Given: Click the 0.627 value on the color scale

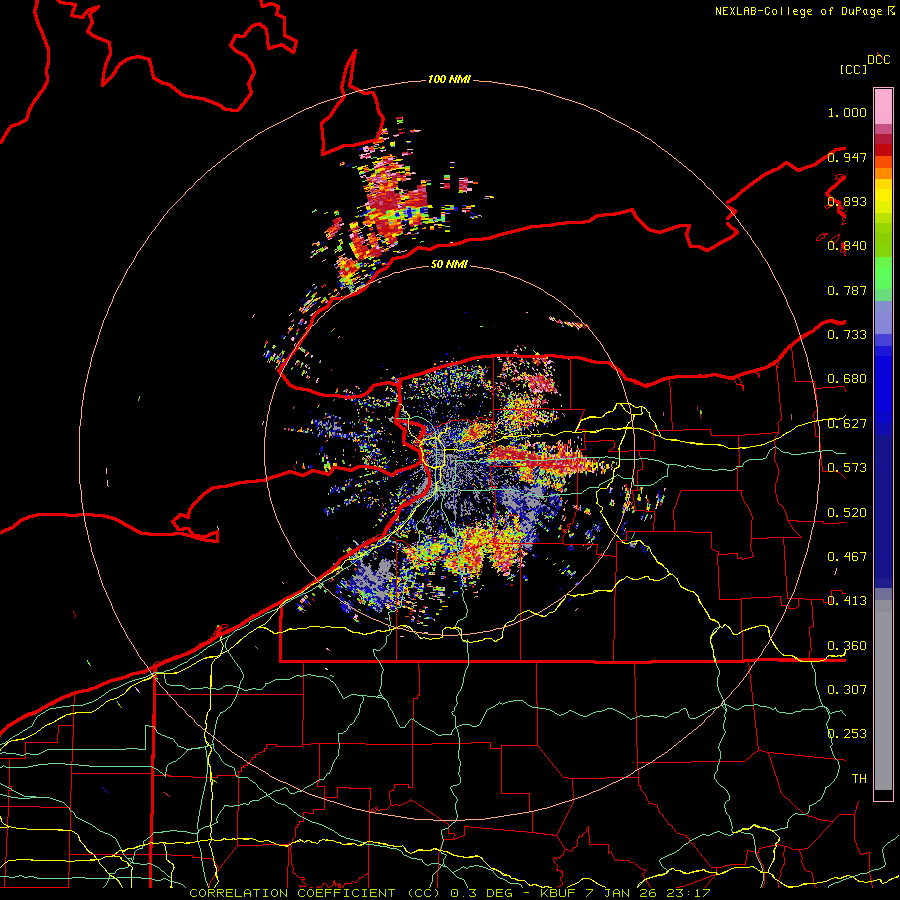Looking at the screenshot, I should coord(847,424).
